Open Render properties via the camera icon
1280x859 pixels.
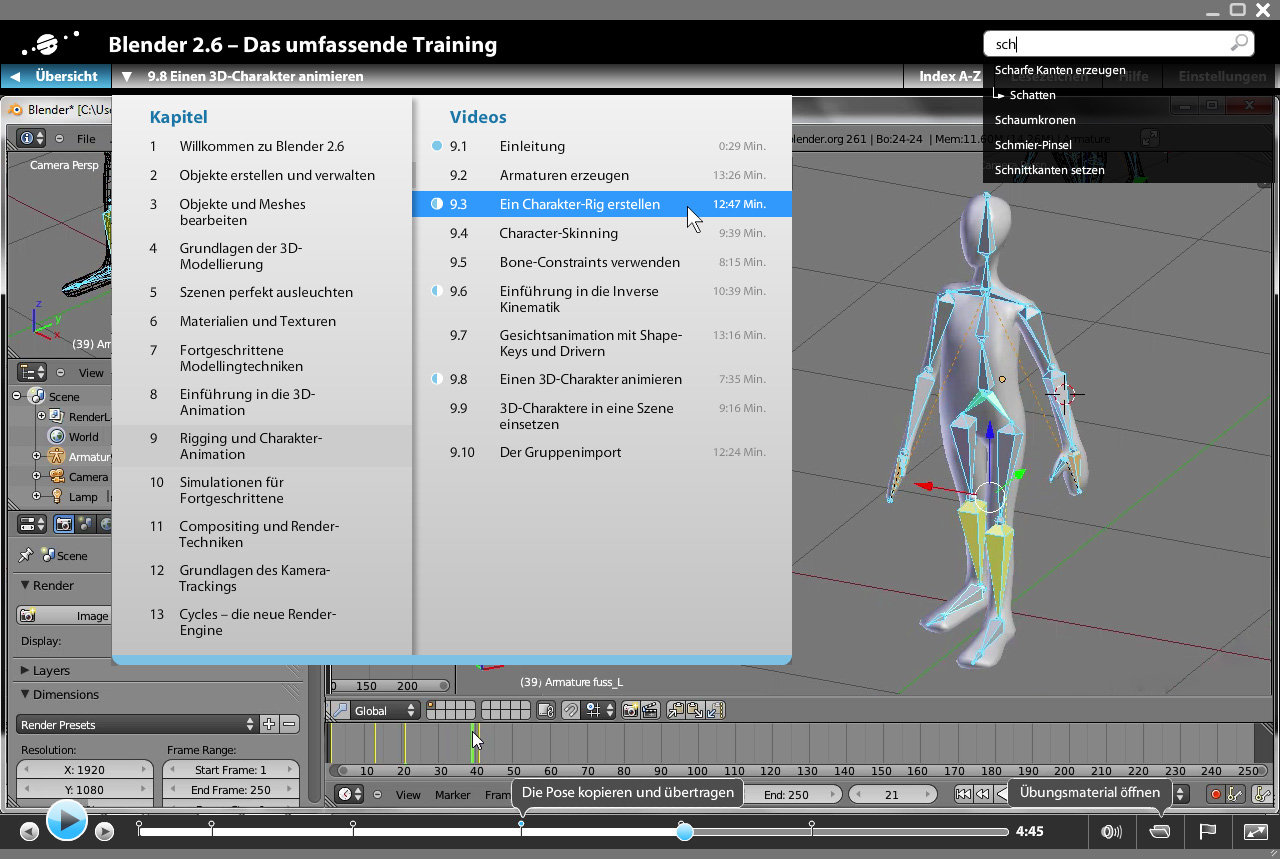[63, 523]
